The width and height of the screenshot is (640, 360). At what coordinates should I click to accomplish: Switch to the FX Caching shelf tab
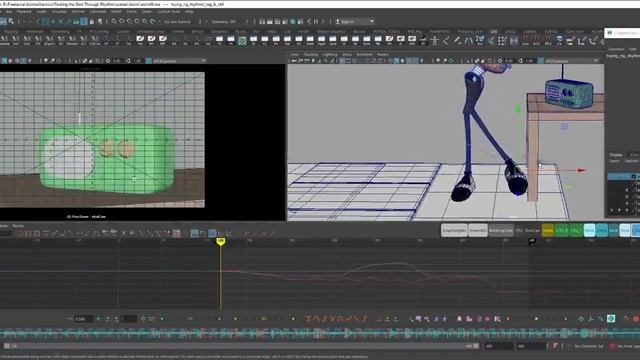point(99,31)
